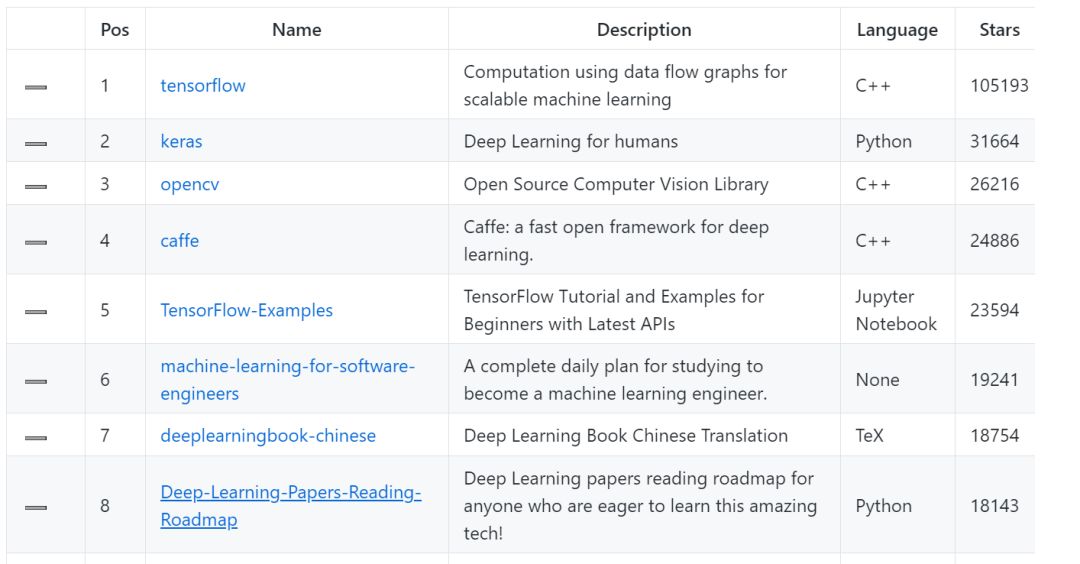Go to the caffe repository
This screenshot has height=564, width=1080.
pos(180,241)
